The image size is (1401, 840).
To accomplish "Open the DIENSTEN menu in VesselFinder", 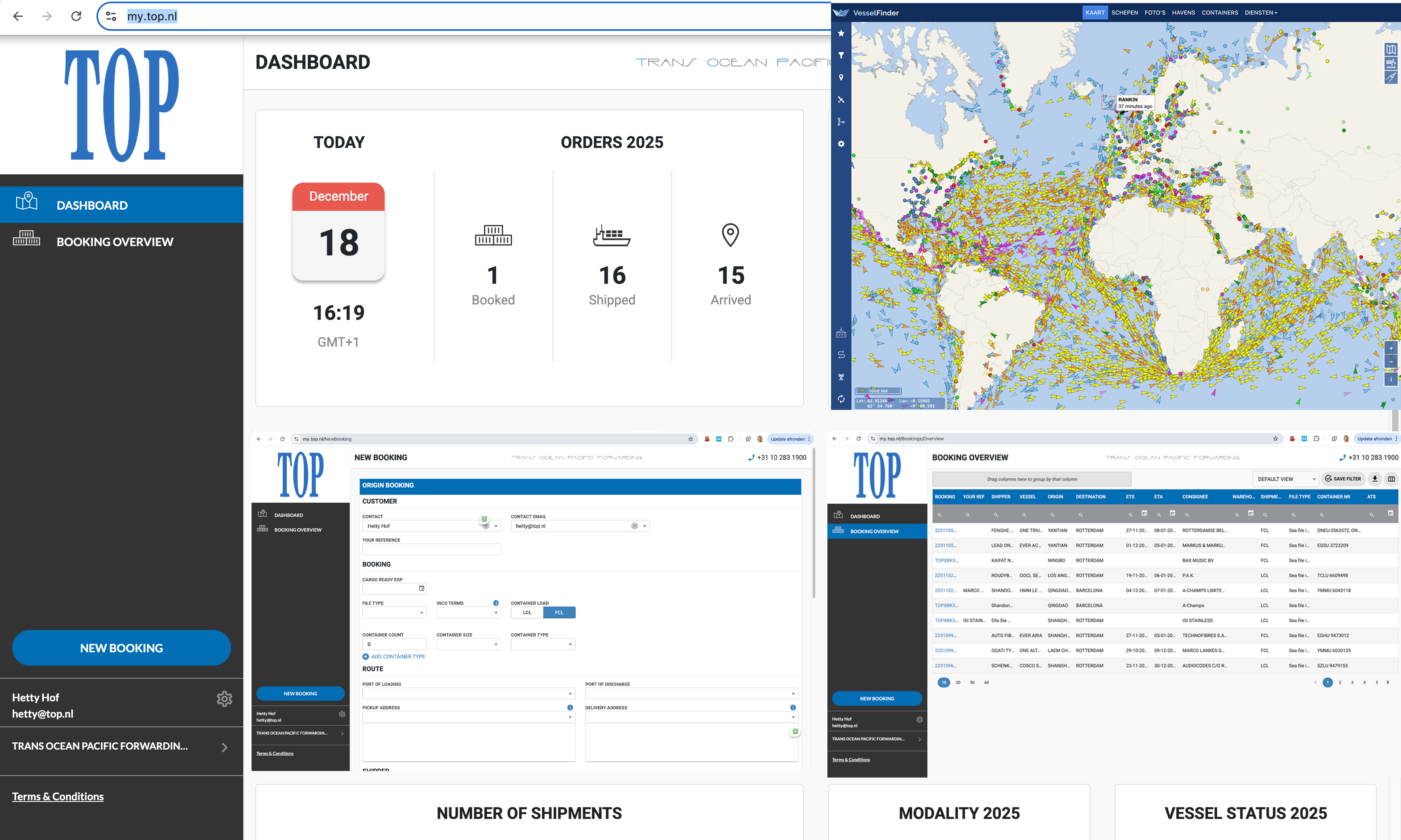I will click(1261, 13).
